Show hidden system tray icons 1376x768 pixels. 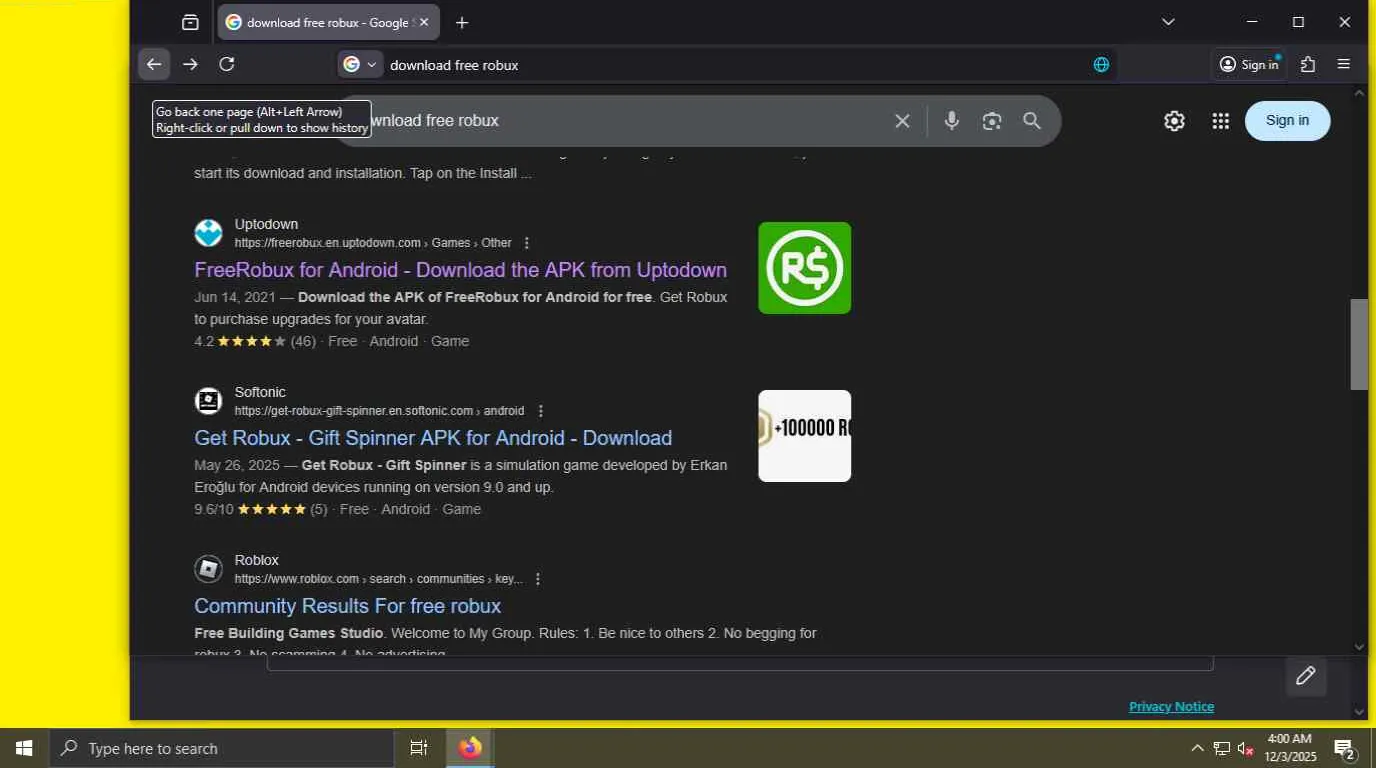1197,748
